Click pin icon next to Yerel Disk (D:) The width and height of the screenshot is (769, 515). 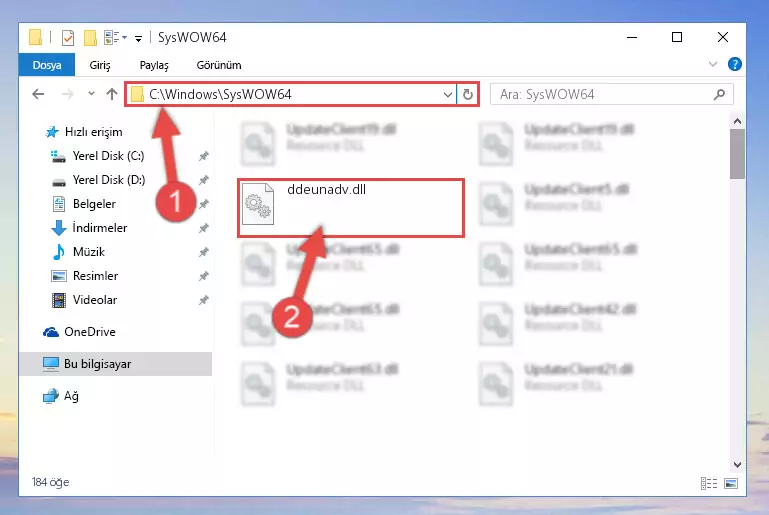tap(204, 180)
